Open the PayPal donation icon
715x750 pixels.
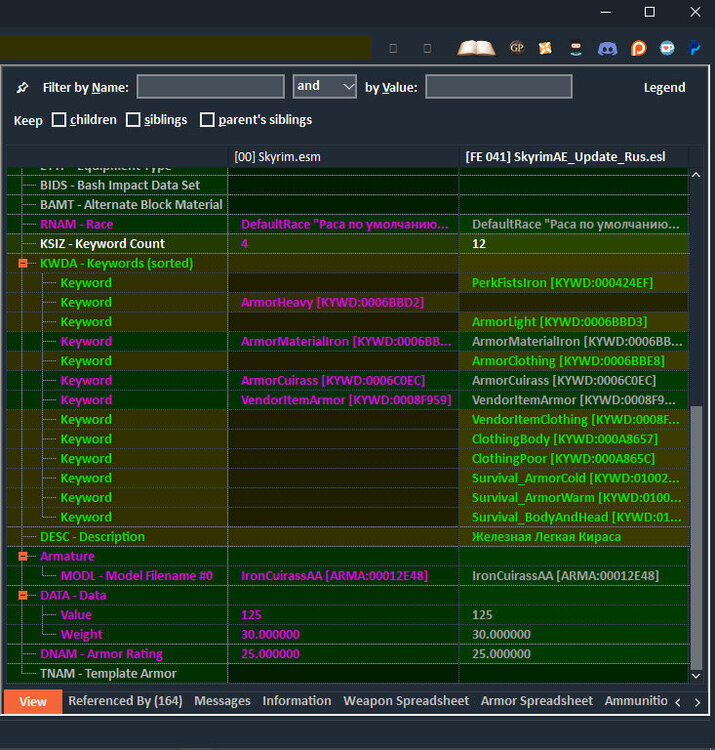[x=694, y=48]
